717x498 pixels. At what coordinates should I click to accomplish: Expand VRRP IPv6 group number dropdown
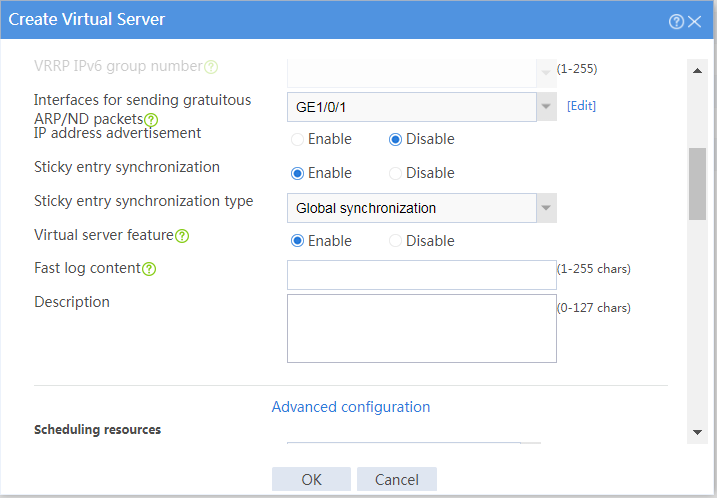(x=546, y=73)
